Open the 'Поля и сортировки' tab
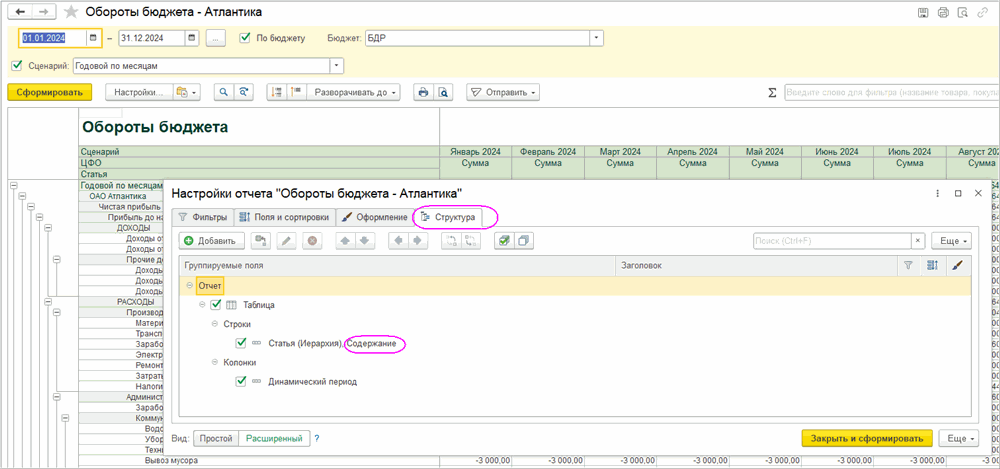The width and height of the screenshot is (1000, 469). [283, 216]
